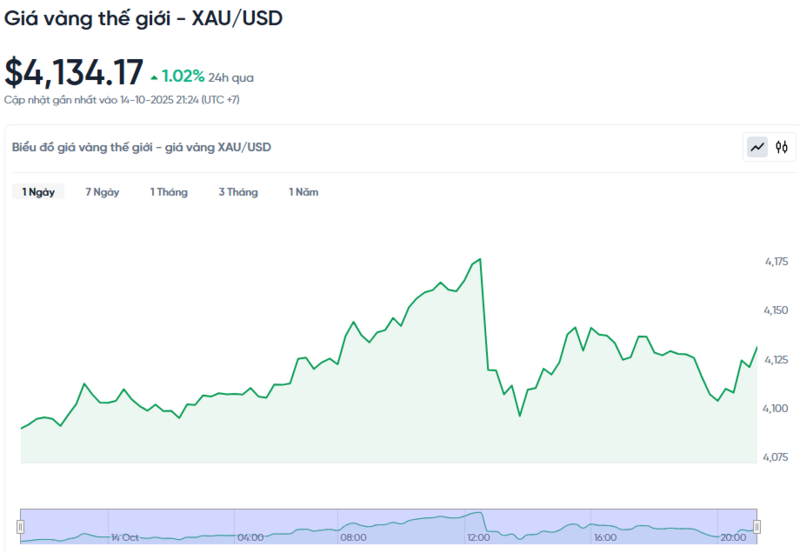Switch to the 1 Tháng range
Screen dimensions: 800x553
[169, 192]
